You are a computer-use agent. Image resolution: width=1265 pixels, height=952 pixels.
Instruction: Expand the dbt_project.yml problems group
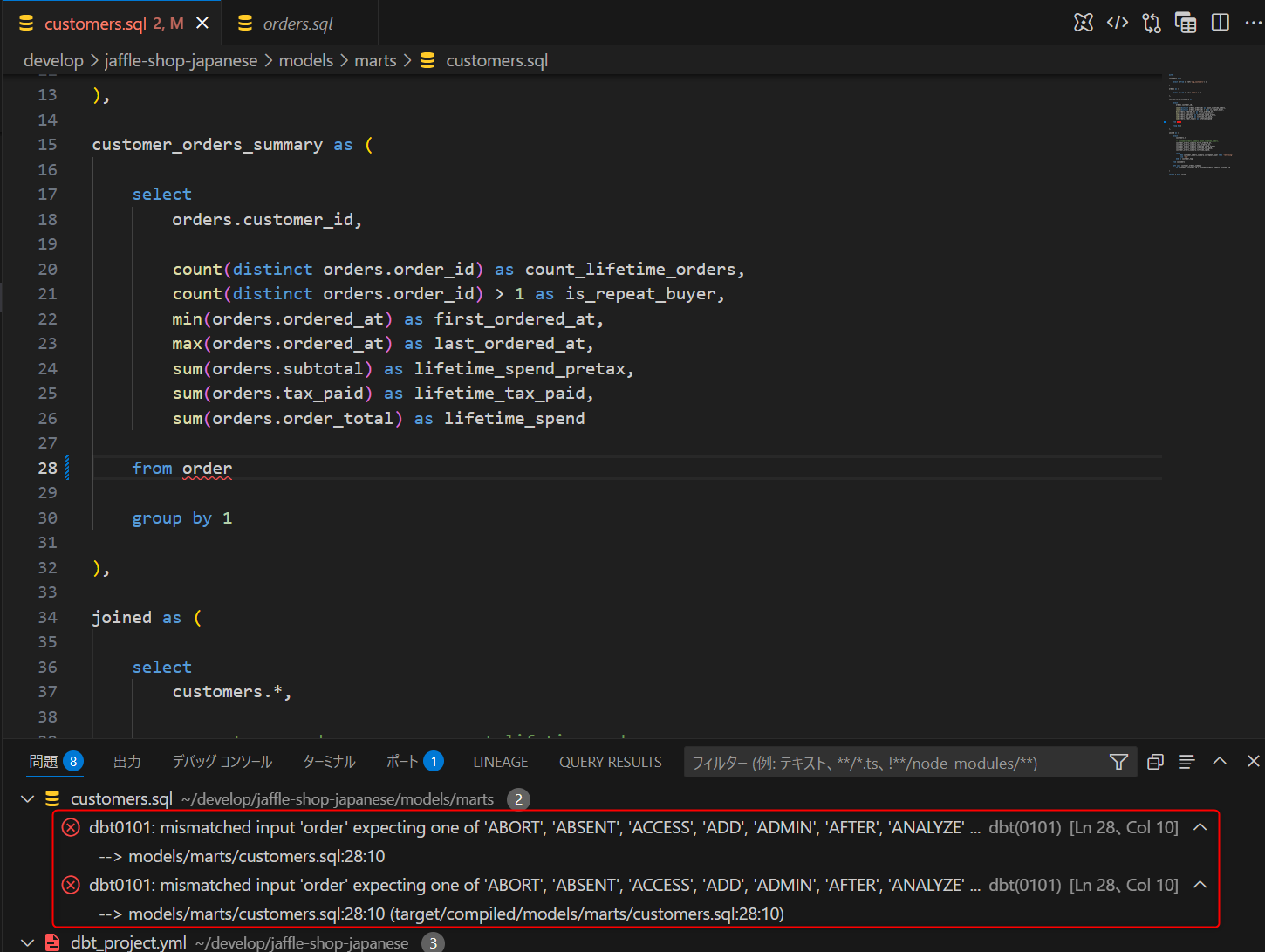coord(27,942)
